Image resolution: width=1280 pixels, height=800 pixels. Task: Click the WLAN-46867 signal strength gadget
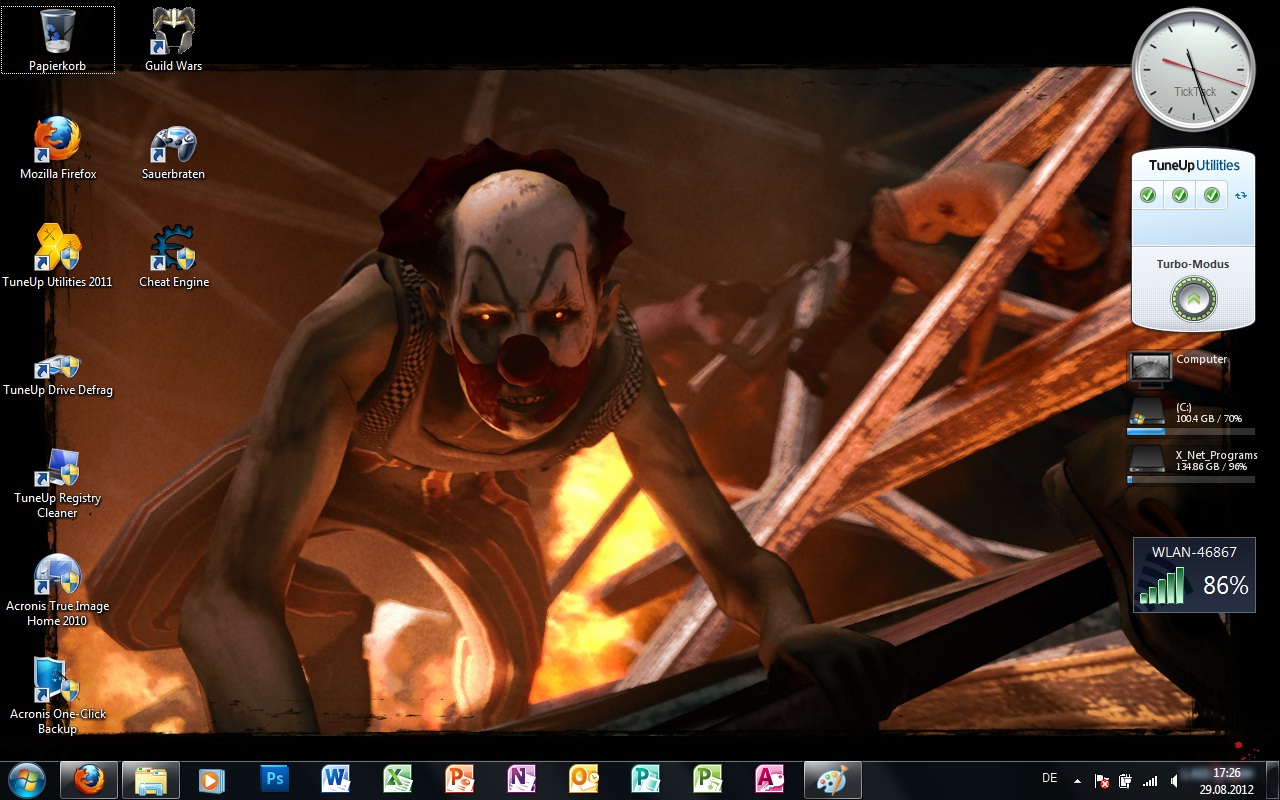click(x=1194, y=574)
